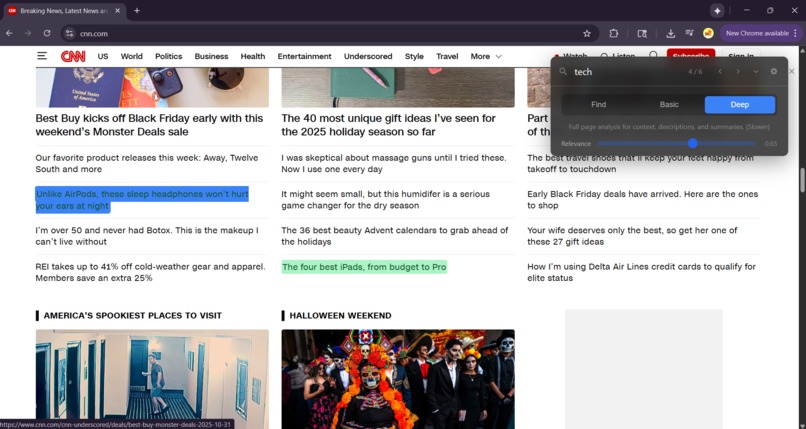806x429 pixels.
Task: Go to the CNN logo home page
Action: tap(73, 57)
